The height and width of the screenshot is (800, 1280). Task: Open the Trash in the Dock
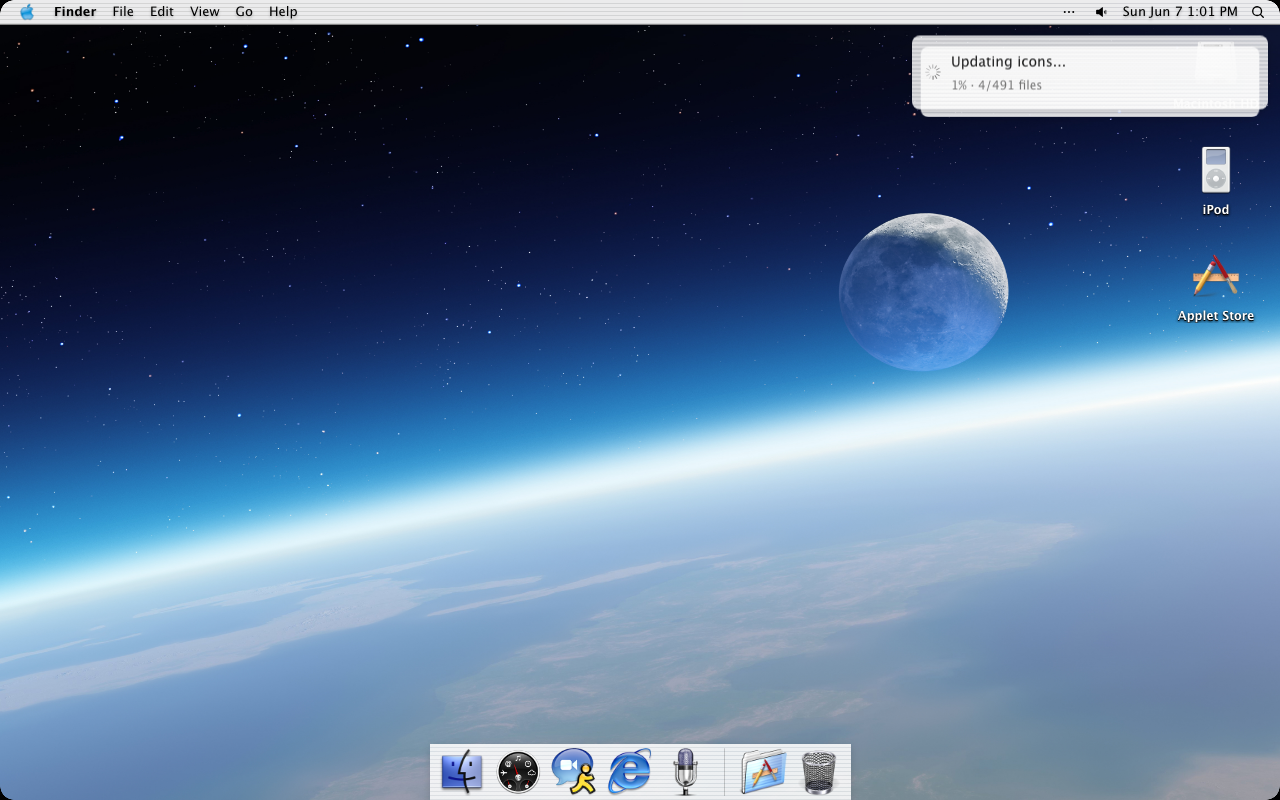[x=819, y=772]
